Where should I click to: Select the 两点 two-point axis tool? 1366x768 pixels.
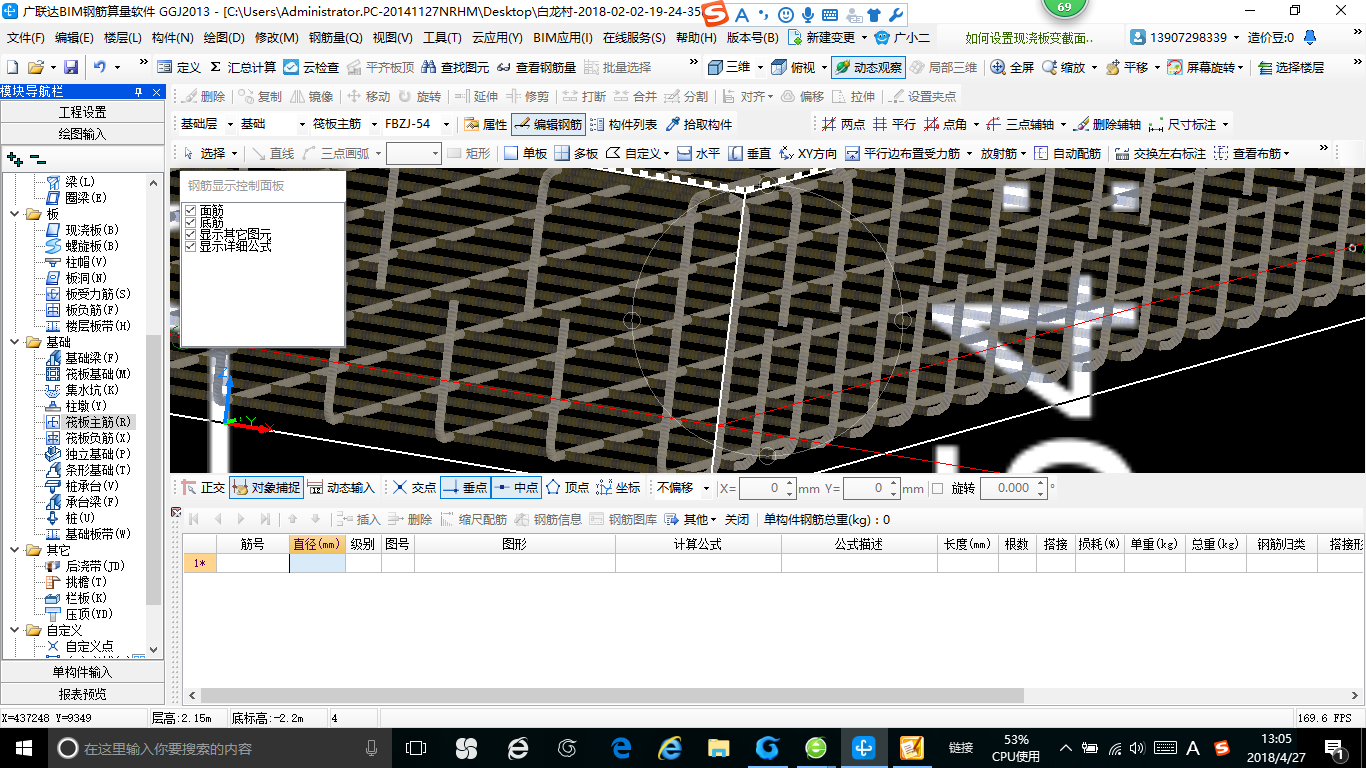[x=843, y=124]
